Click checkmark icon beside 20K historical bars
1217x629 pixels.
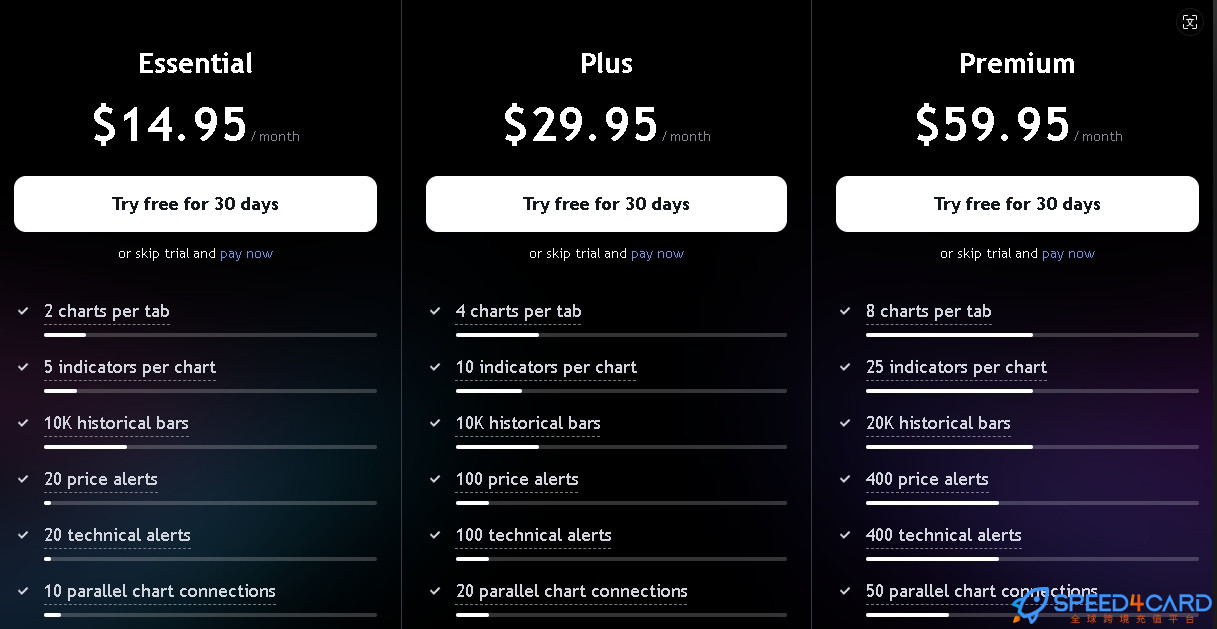(x=845, y=423)
